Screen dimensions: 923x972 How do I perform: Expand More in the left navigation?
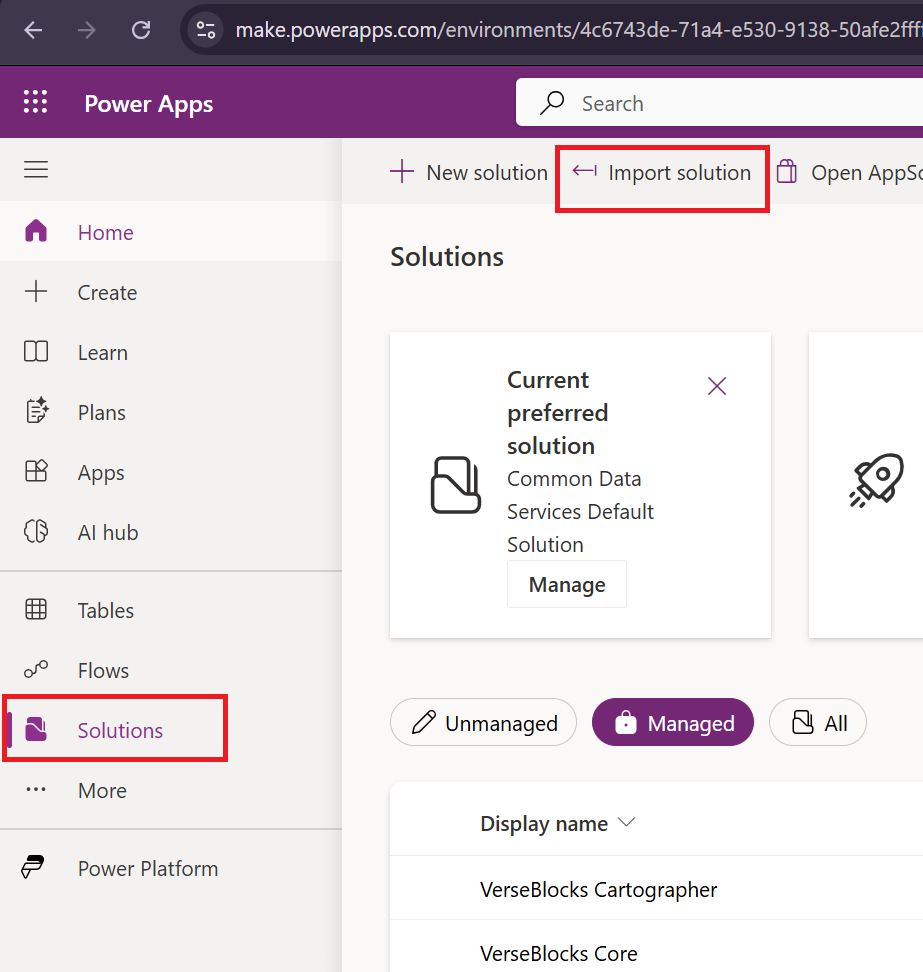[x=171, y=790]
